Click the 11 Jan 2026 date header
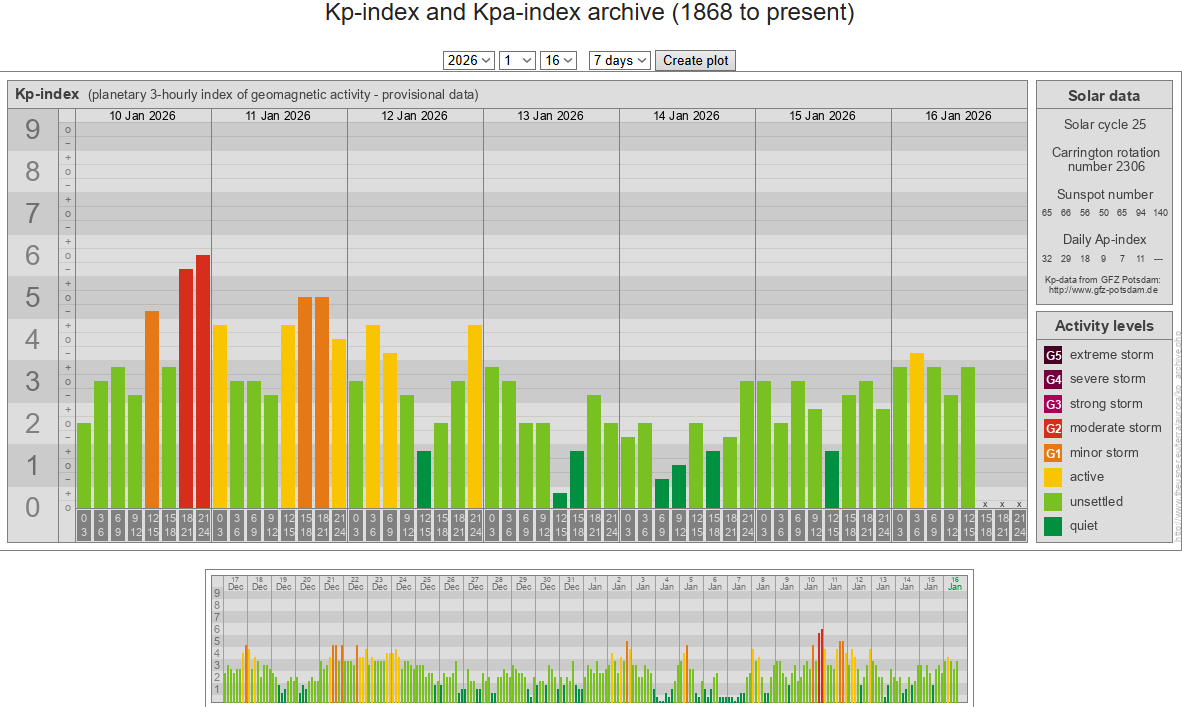Screen dimensions: 1182x707 (278, 115)
